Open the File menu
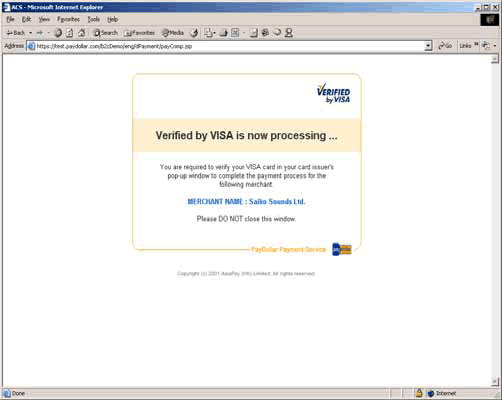The image size is (502, 400). pyautogui.click(x=10, y=19)
